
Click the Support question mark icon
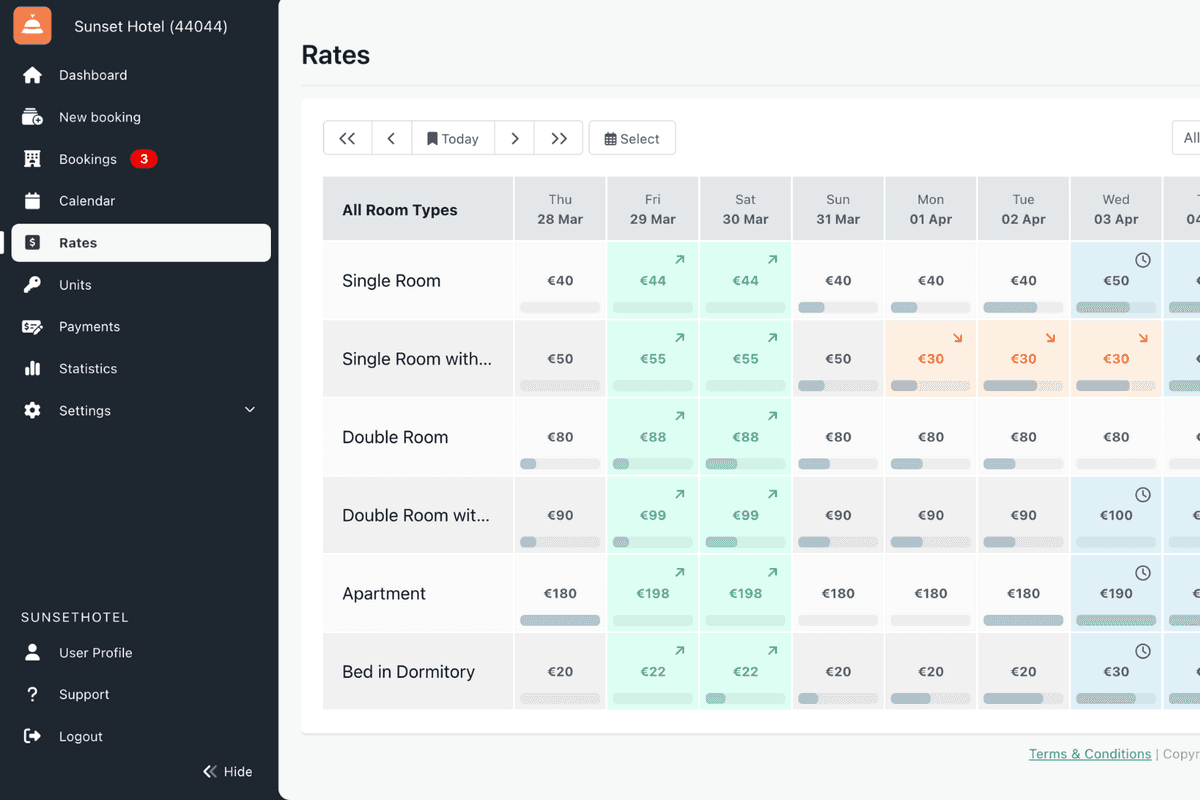32,695
